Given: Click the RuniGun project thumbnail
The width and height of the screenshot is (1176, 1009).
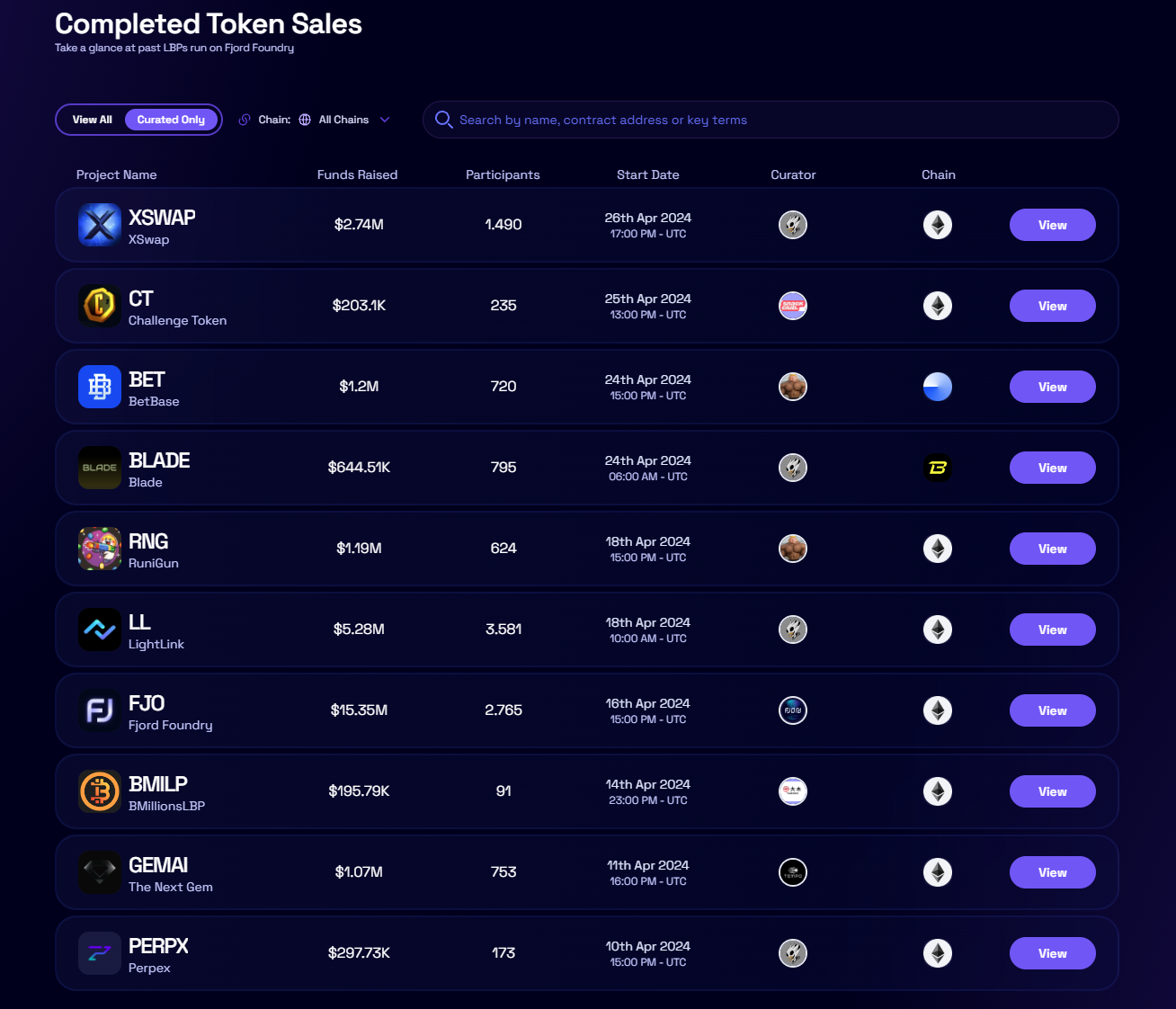Looking at the screenshot, I should [x=99, y=549].
